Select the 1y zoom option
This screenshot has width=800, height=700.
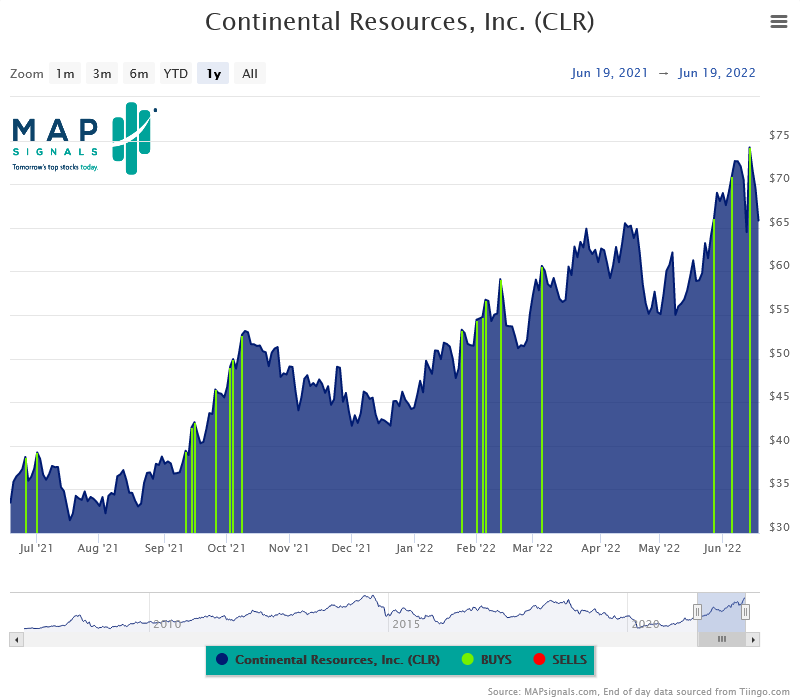coord(213,73)
